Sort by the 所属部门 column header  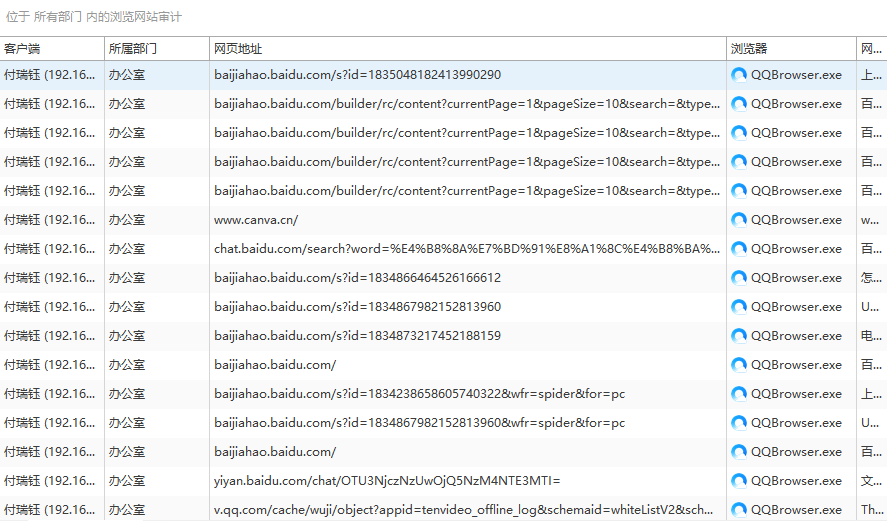157,49
